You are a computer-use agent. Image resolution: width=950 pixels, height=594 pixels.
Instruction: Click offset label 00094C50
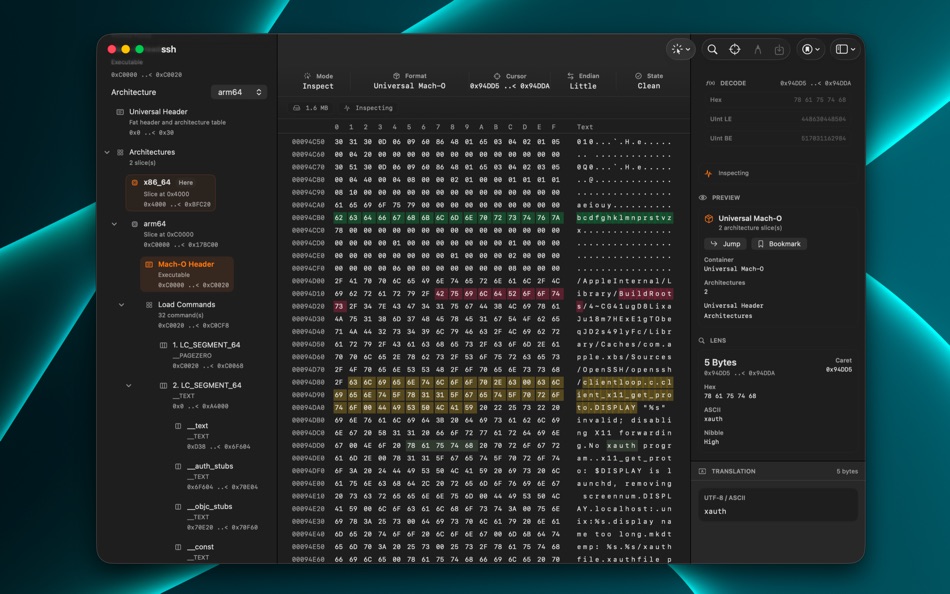click(x=308, y=142)
